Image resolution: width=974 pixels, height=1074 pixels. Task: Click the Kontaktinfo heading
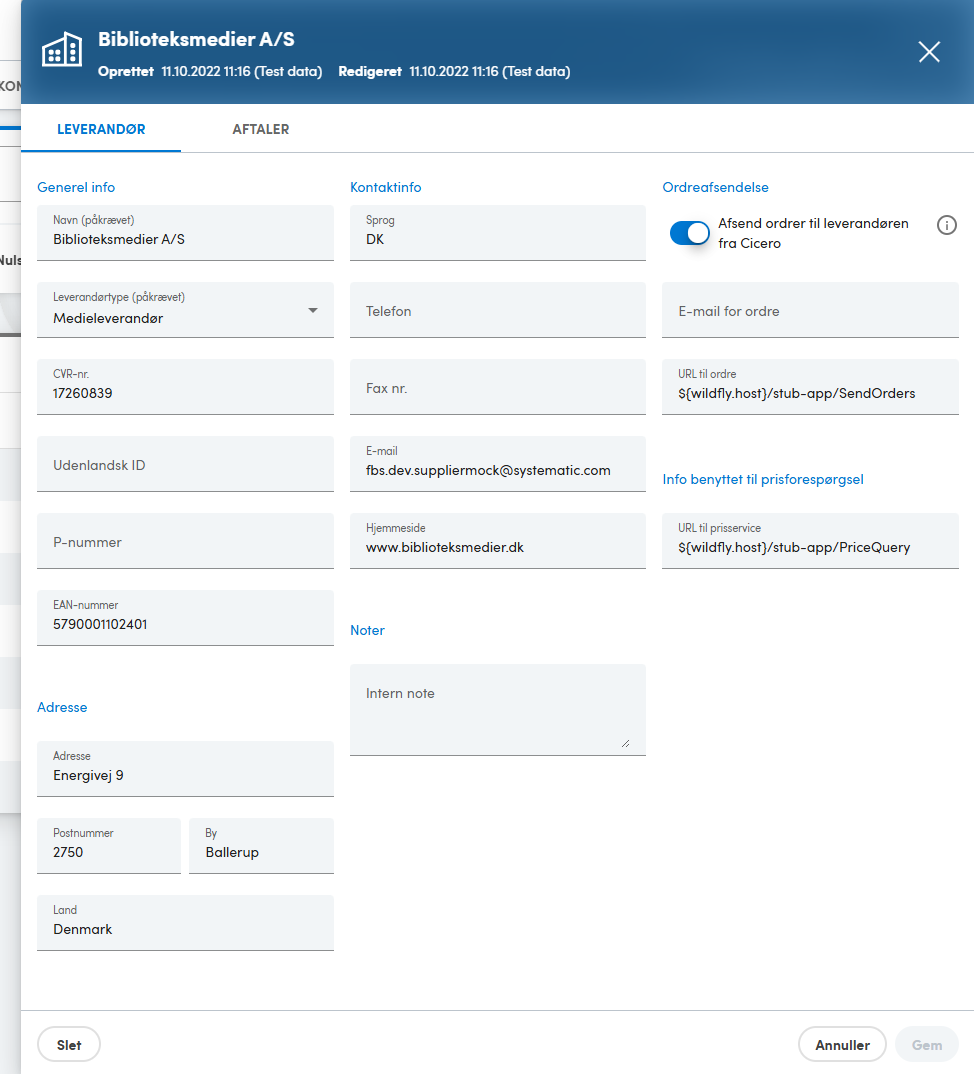coord(386,187)
